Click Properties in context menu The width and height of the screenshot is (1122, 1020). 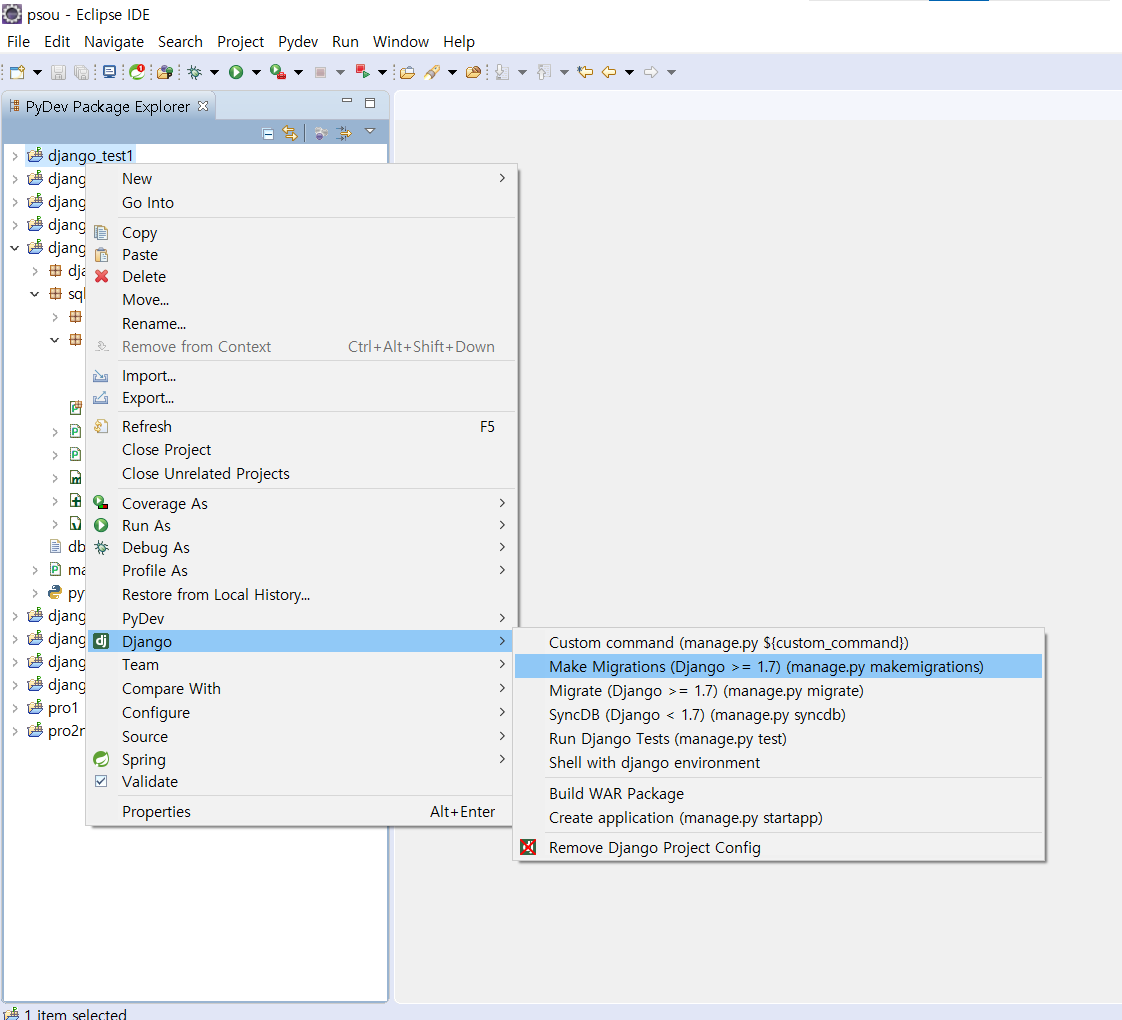click(x=300, y=812)
